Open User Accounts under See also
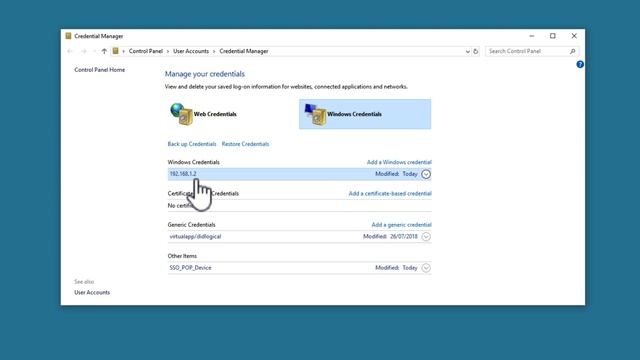 [92, 293]
